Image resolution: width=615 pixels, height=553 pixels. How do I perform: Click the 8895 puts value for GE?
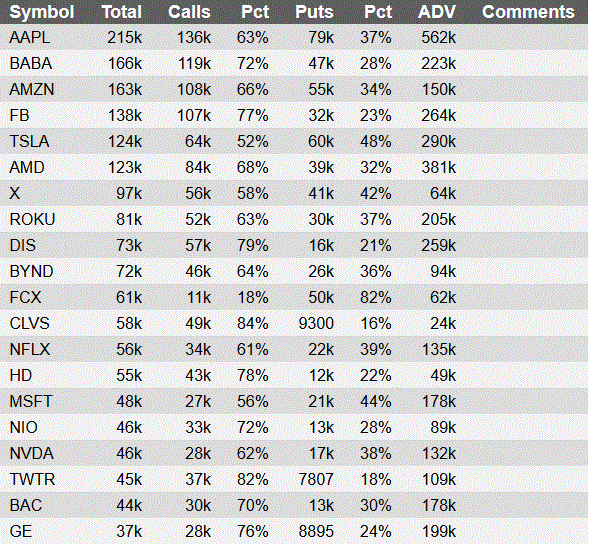pos(316,531)
